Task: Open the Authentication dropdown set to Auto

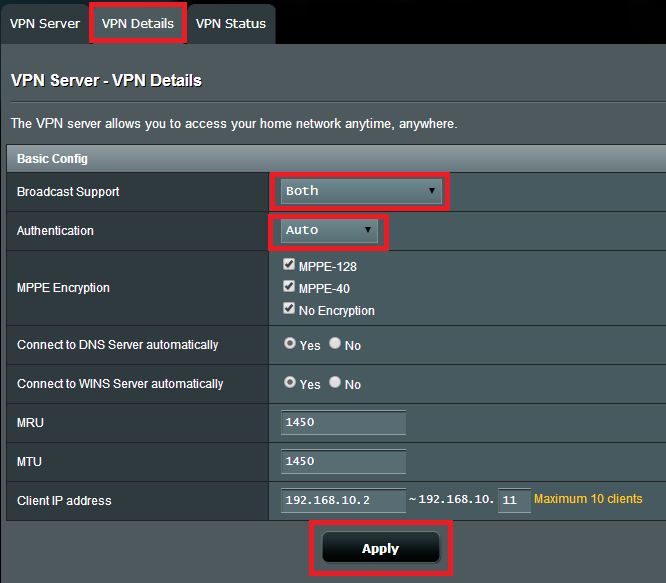Action: (x=329, y=230)
